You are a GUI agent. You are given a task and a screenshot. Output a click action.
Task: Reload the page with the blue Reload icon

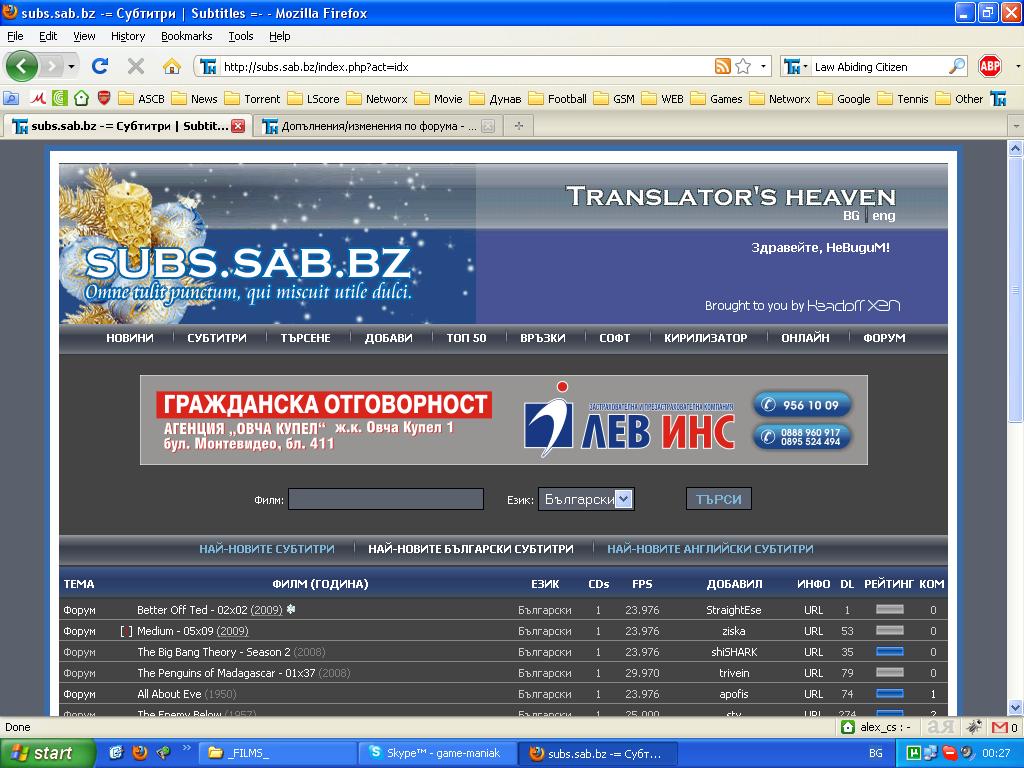coord(100,66)
